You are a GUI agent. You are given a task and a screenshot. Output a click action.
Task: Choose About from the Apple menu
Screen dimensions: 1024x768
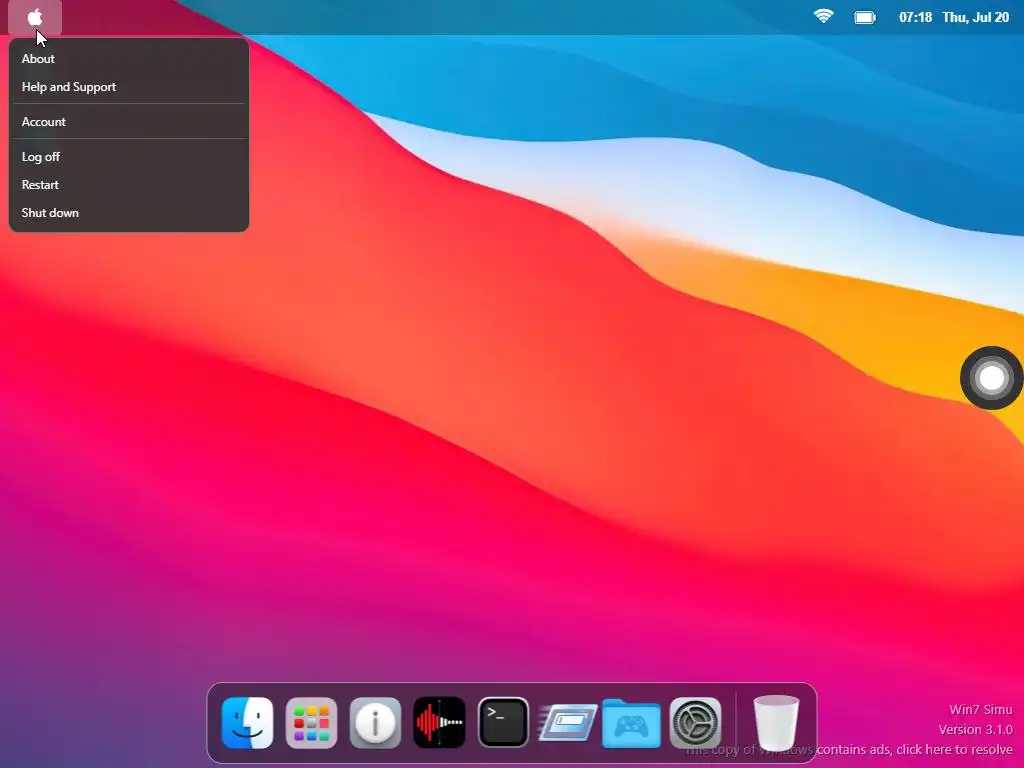(x=129, y=59)
